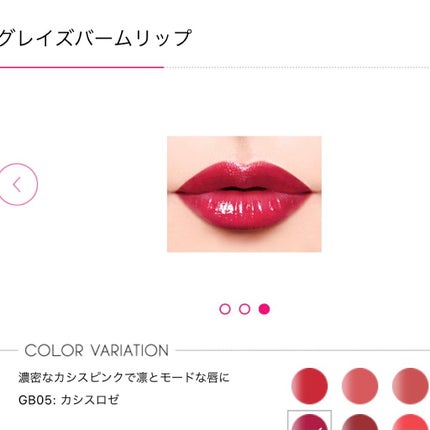430x430 pixels.
Task: Choose the coral pink color swatch
Action: pyautogui.click(x=360, y=386)
